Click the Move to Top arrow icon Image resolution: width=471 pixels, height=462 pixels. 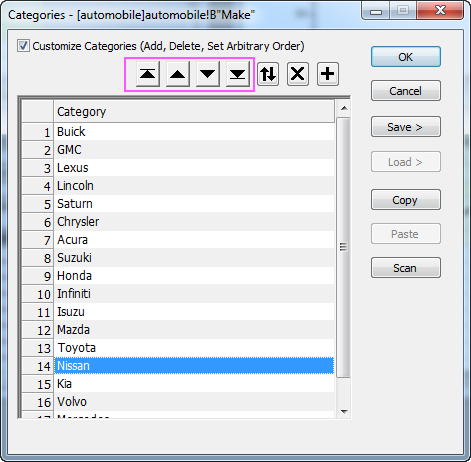click(148, 74)
